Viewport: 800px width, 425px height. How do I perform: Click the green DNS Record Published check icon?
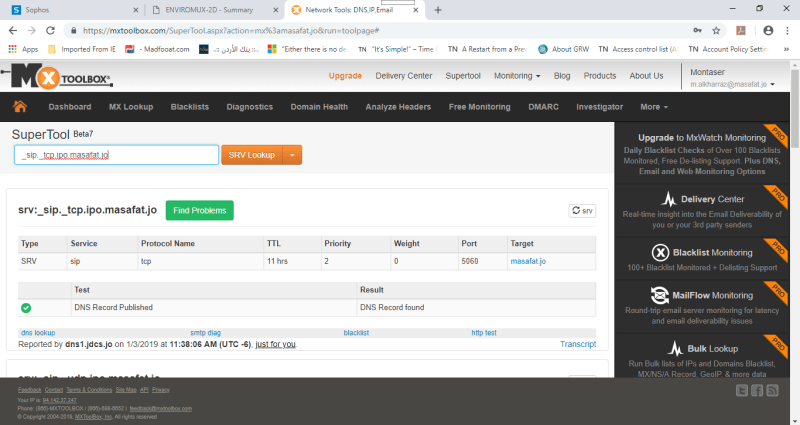[26, 308]
